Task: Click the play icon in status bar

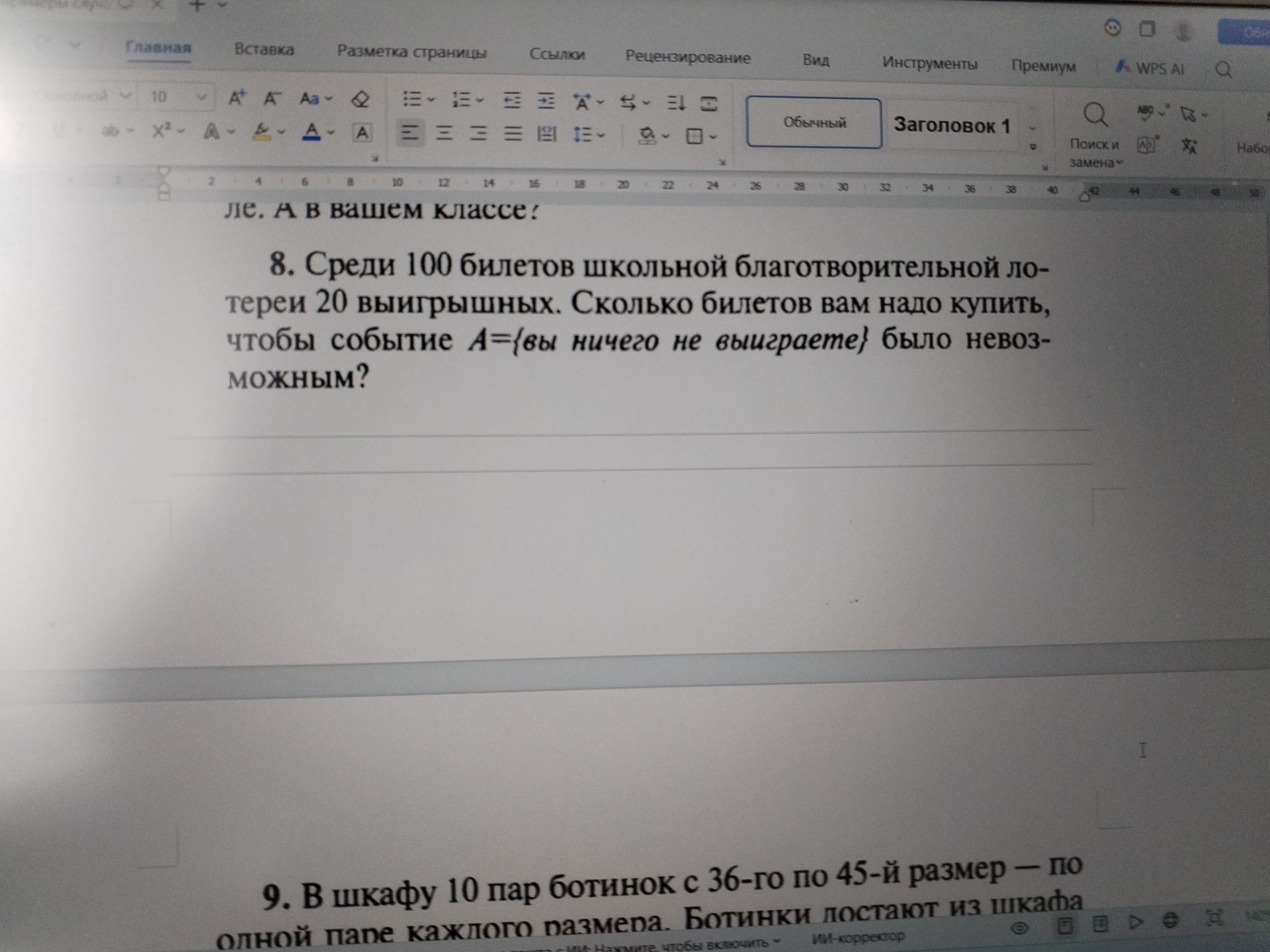Action: [1136, 921]
